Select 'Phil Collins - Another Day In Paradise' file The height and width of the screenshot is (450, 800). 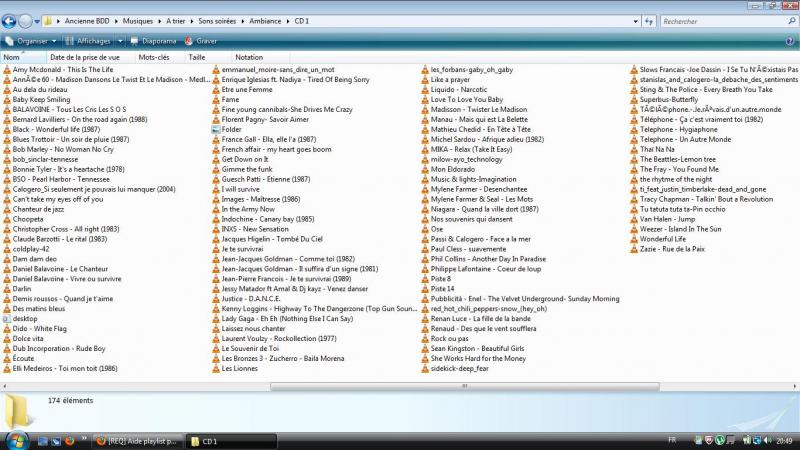tap(483, 259)
